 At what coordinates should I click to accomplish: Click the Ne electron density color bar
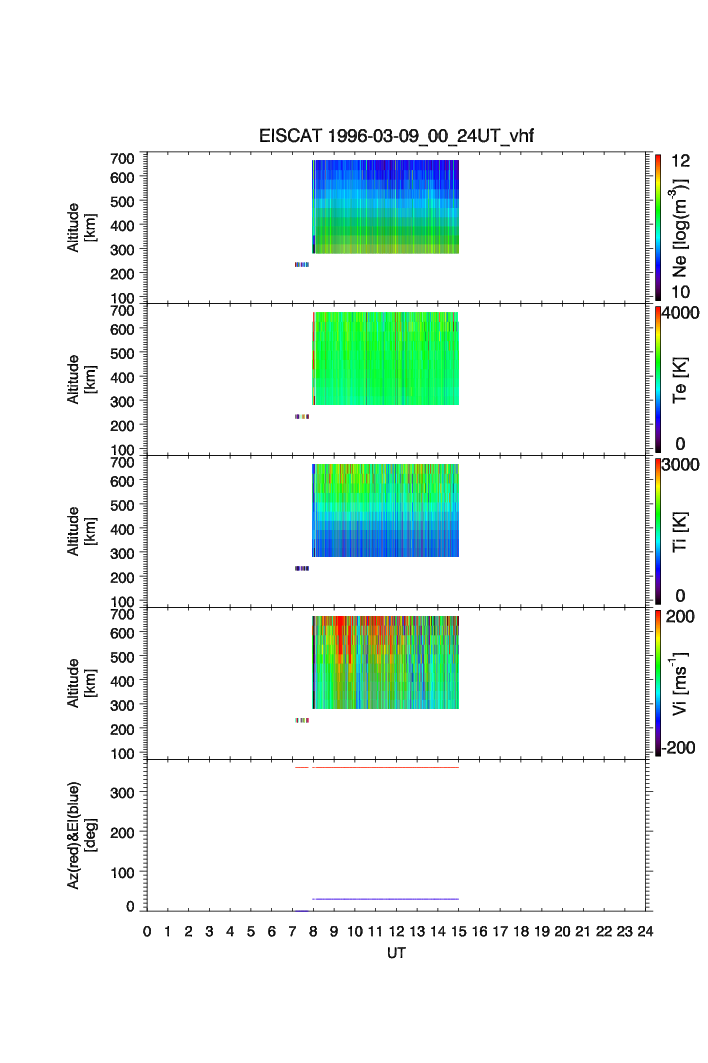[657, 227]
